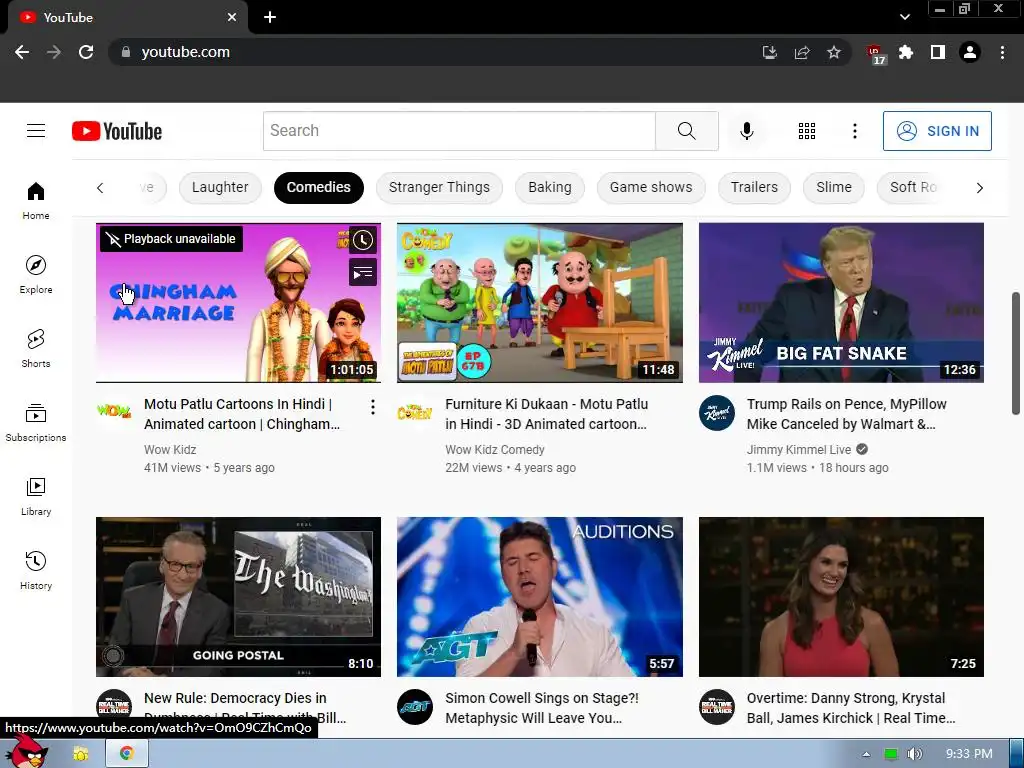Open the Wow Kidz Comedy channel name
This screenshot has width=1024, height=768.
point(494,449)
